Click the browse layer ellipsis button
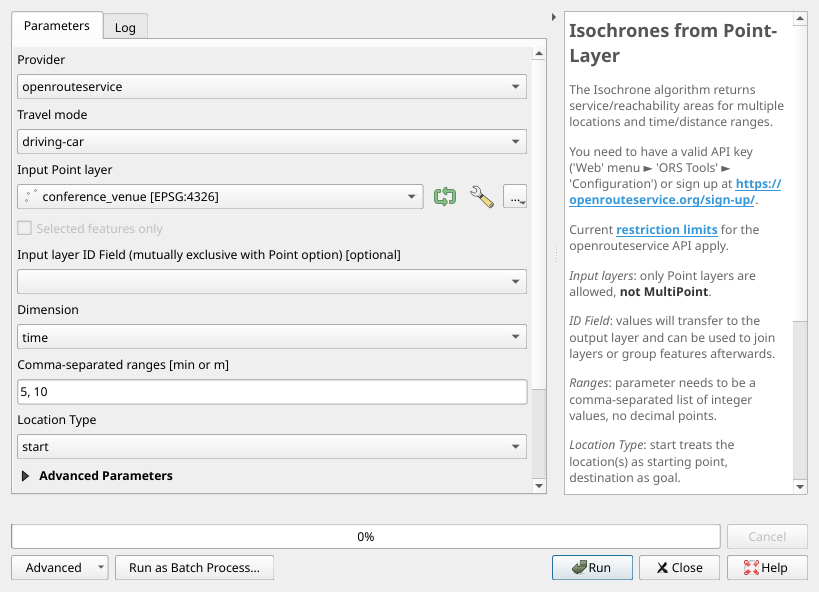Viewport: 819px width, 592px height. (515, 197)
